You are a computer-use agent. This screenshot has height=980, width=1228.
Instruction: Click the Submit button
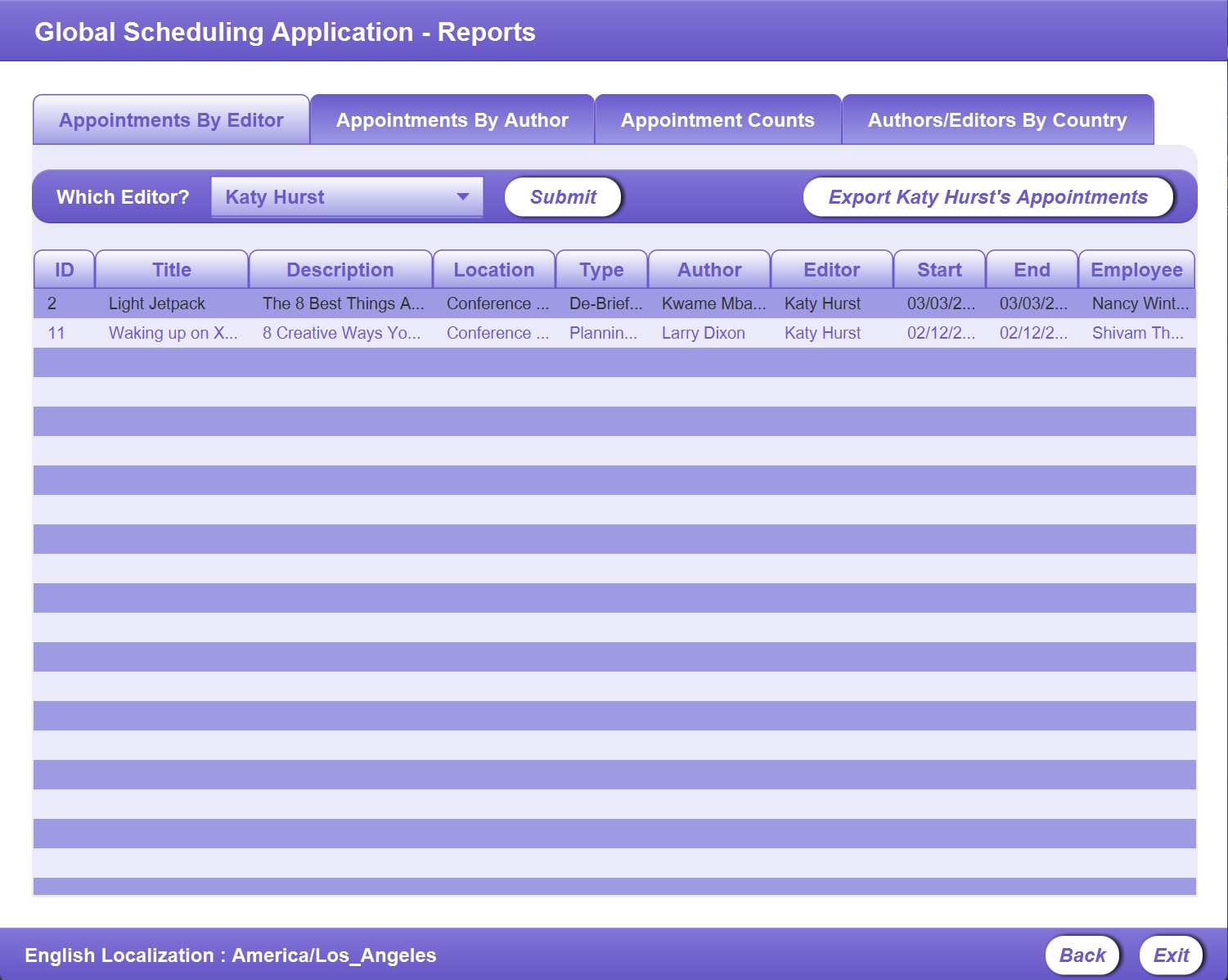pos(562,196)
